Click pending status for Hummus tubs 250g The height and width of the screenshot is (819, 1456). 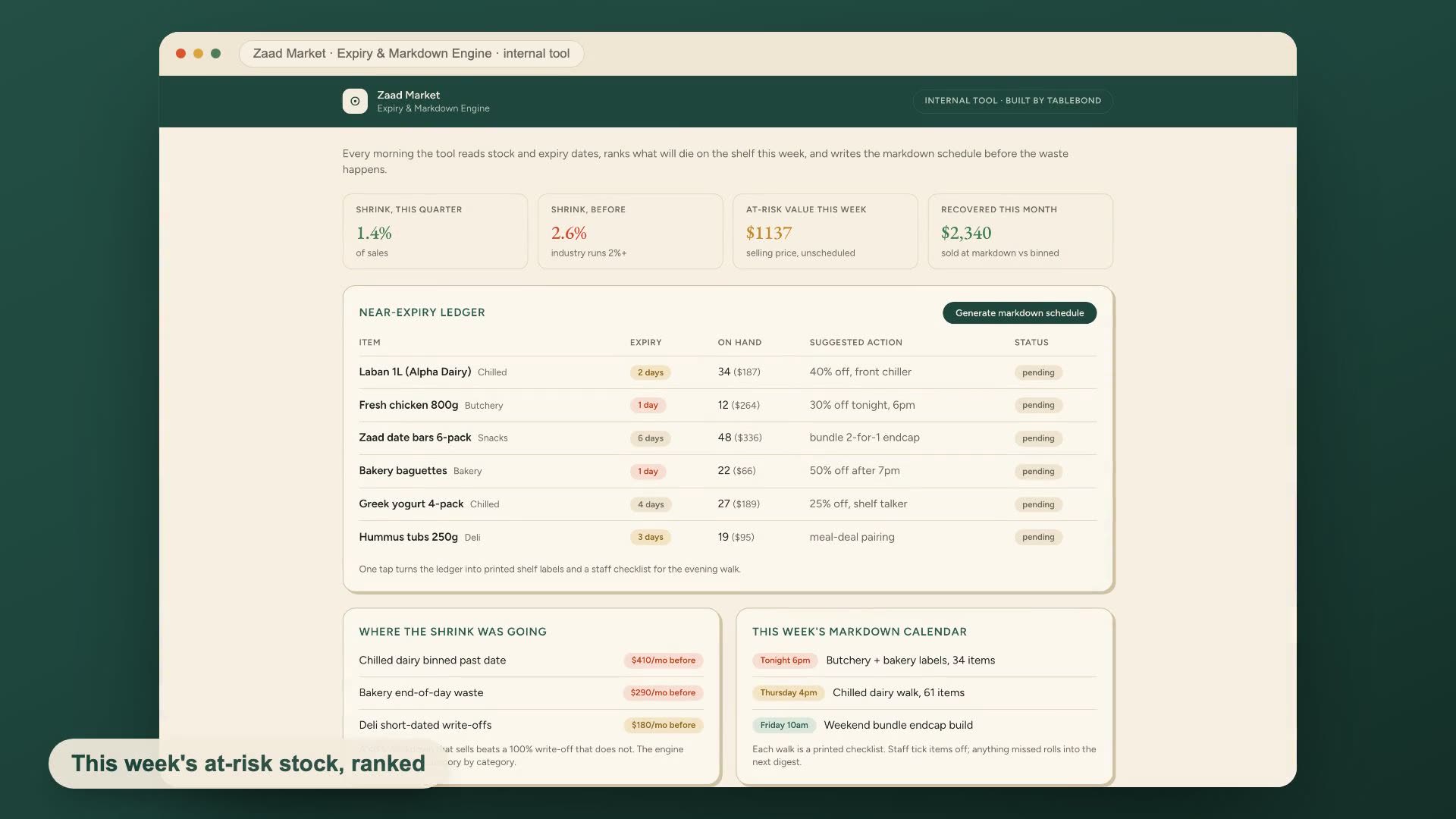pyautogui.click(x=1038, y=537)
